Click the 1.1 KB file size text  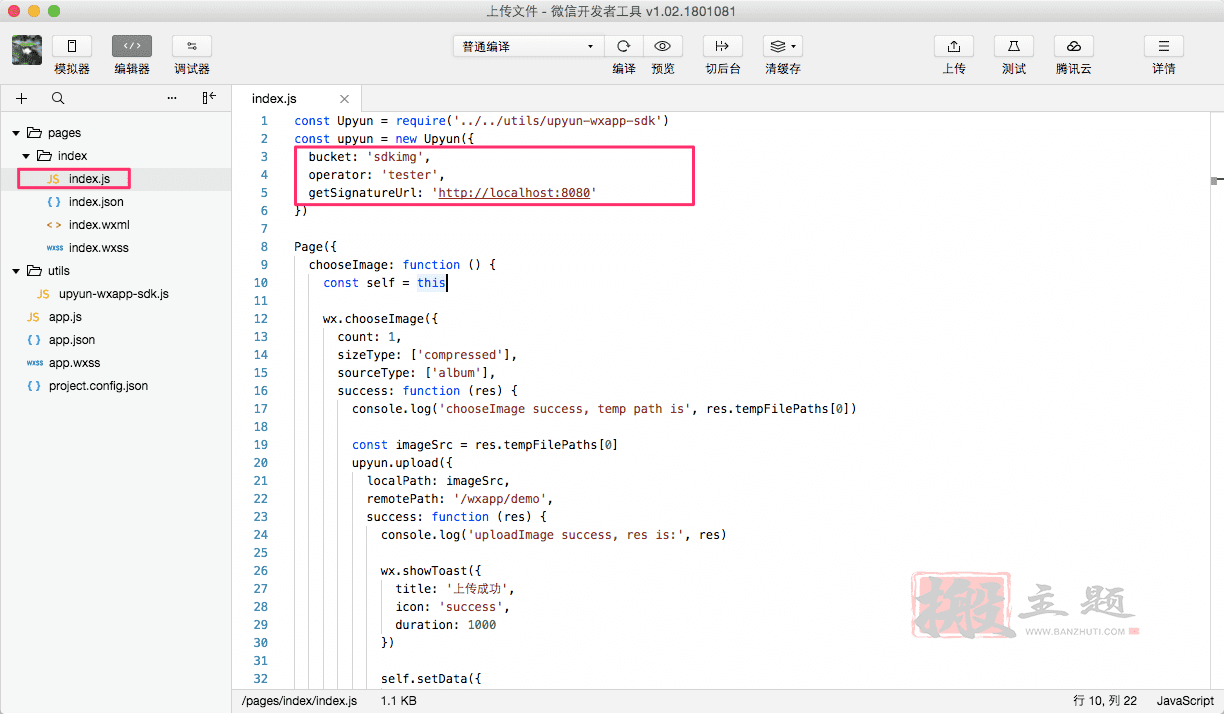[398, 701]
